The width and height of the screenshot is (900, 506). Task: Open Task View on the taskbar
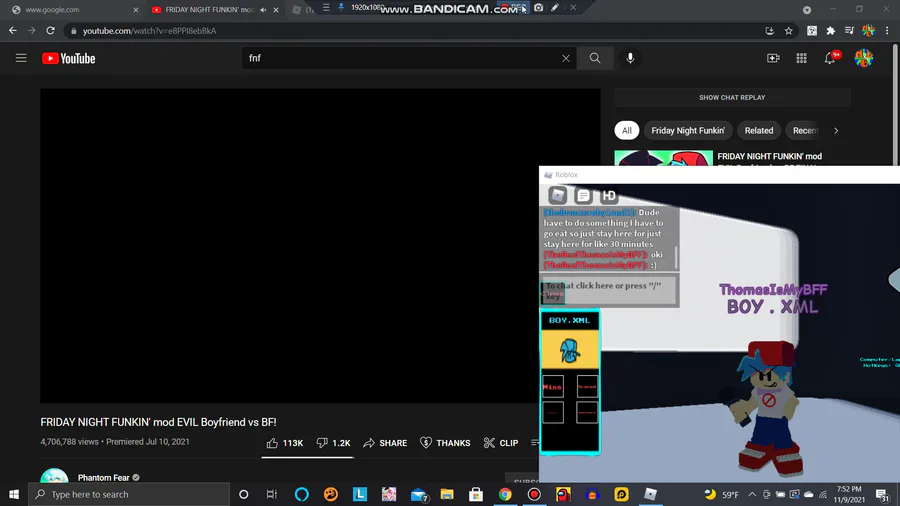pyautogui.click(x=272, y=494)
